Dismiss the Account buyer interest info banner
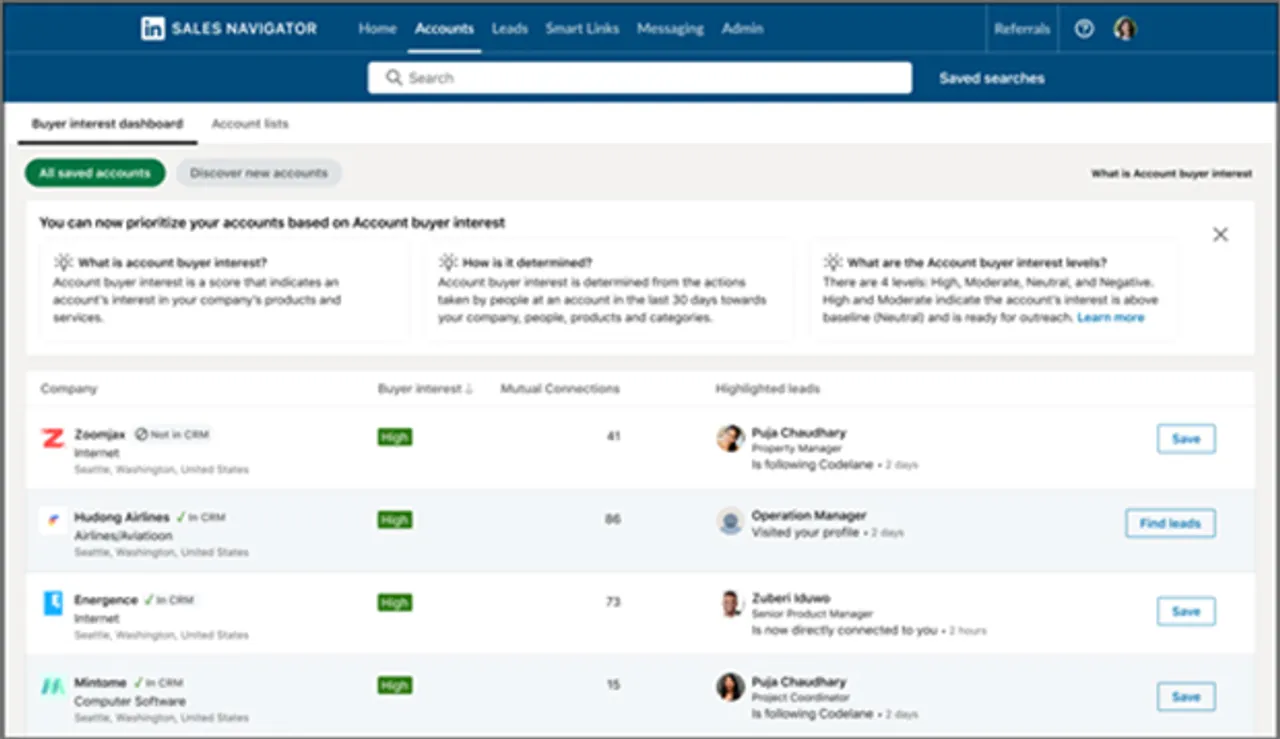The image size is (1280, 739). (1220, 234)
